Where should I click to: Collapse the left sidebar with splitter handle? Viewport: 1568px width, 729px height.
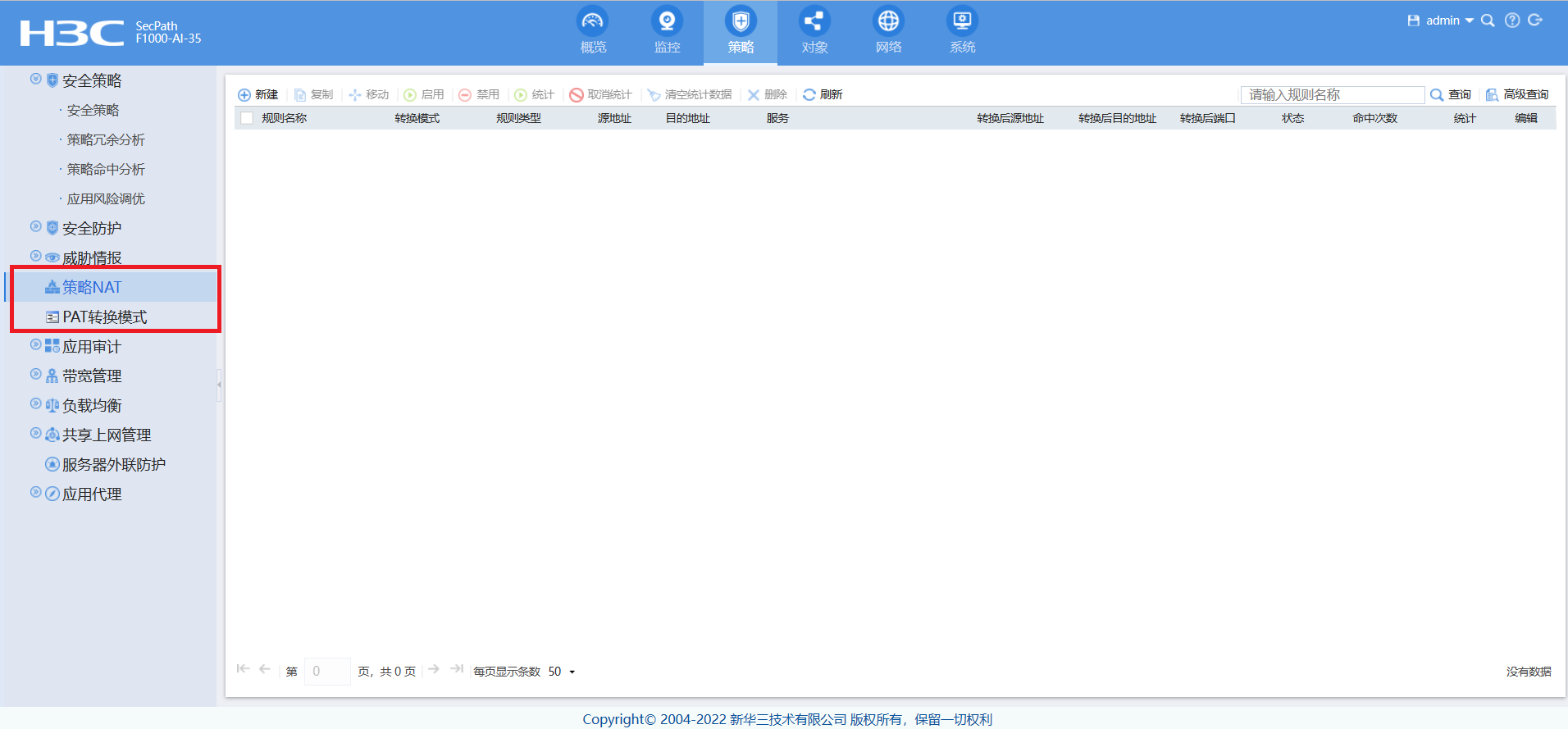[219, 385]
